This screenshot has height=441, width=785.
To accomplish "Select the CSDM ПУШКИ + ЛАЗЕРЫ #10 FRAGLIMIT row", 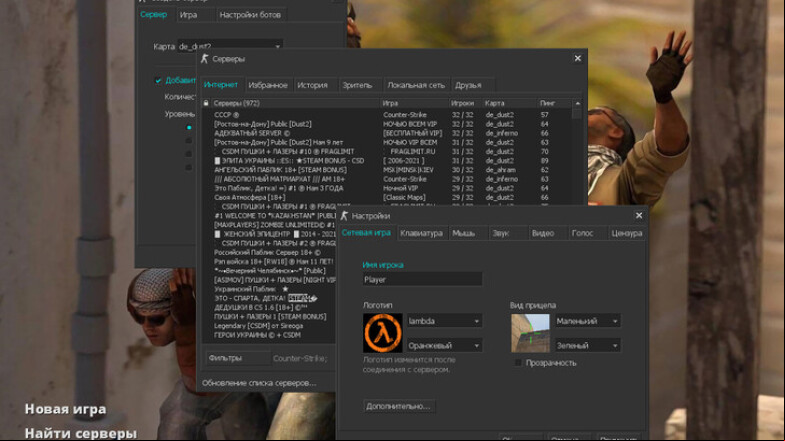I will point(387,151).
